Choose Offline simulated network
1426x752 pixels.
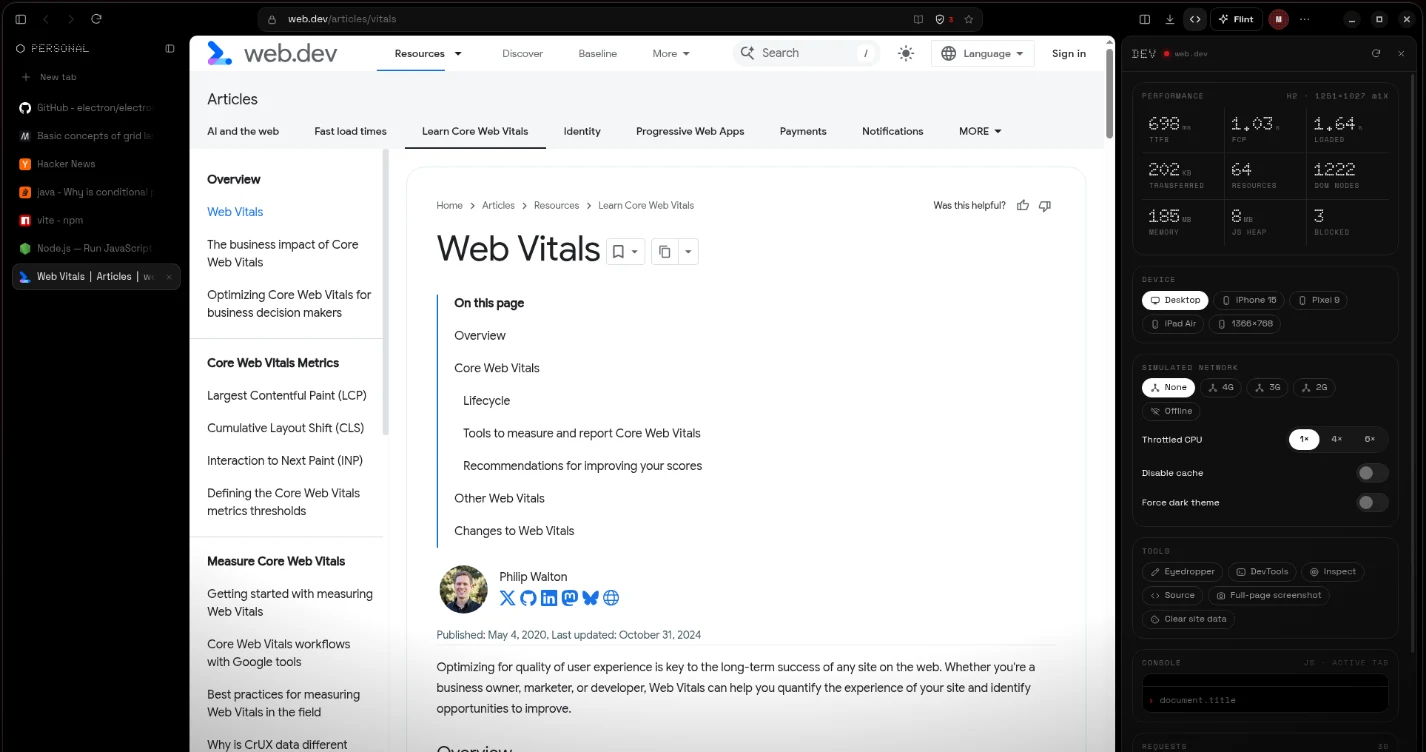point(1171,411)
